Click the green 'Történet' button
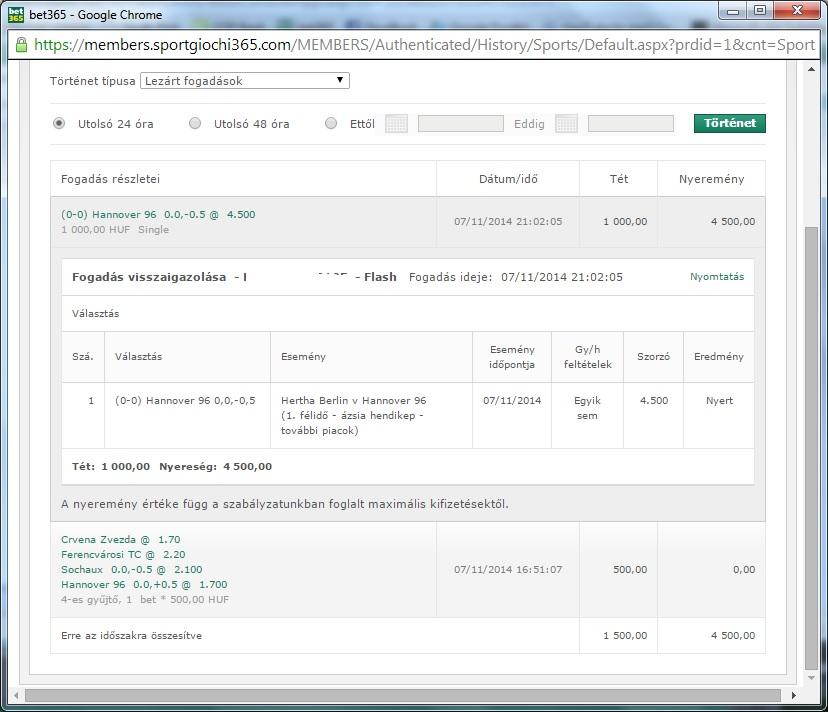Image resolution: width=828 pixels, height=712 pixels. click(729, 123)
